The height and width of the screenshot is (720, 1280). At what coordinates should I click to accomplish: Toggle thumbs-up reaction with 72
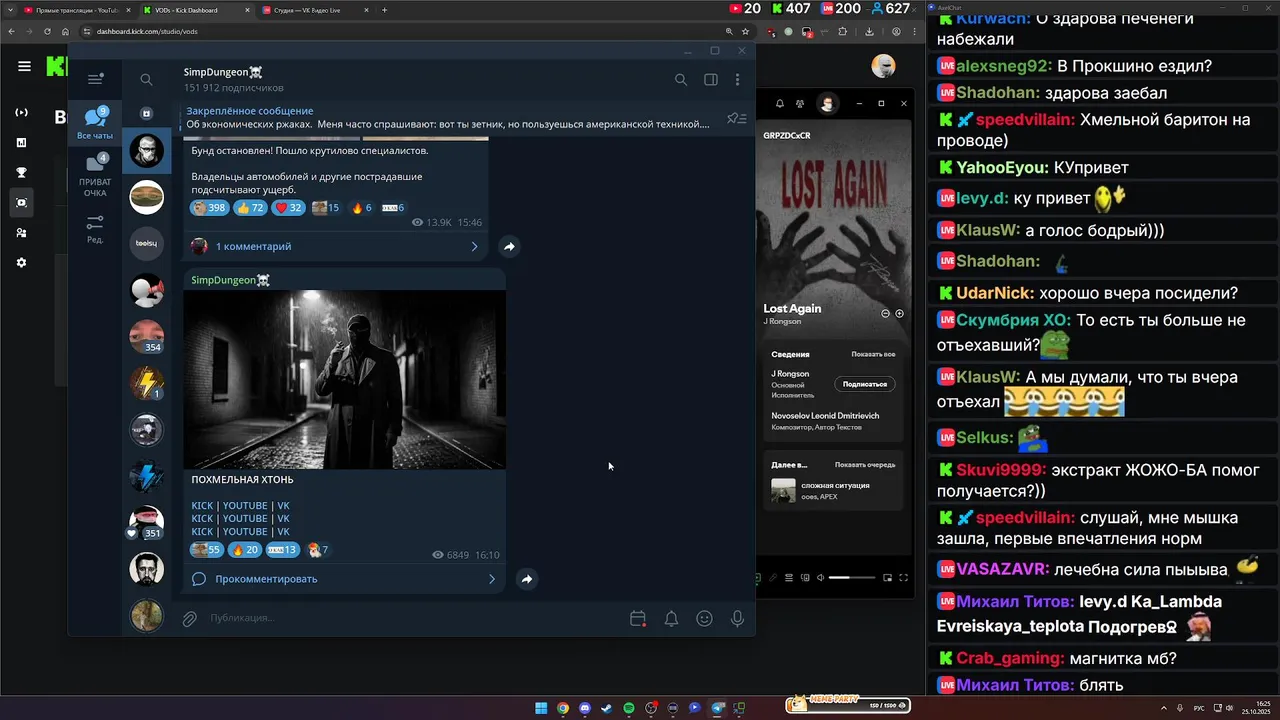click(x=250, y=208)
